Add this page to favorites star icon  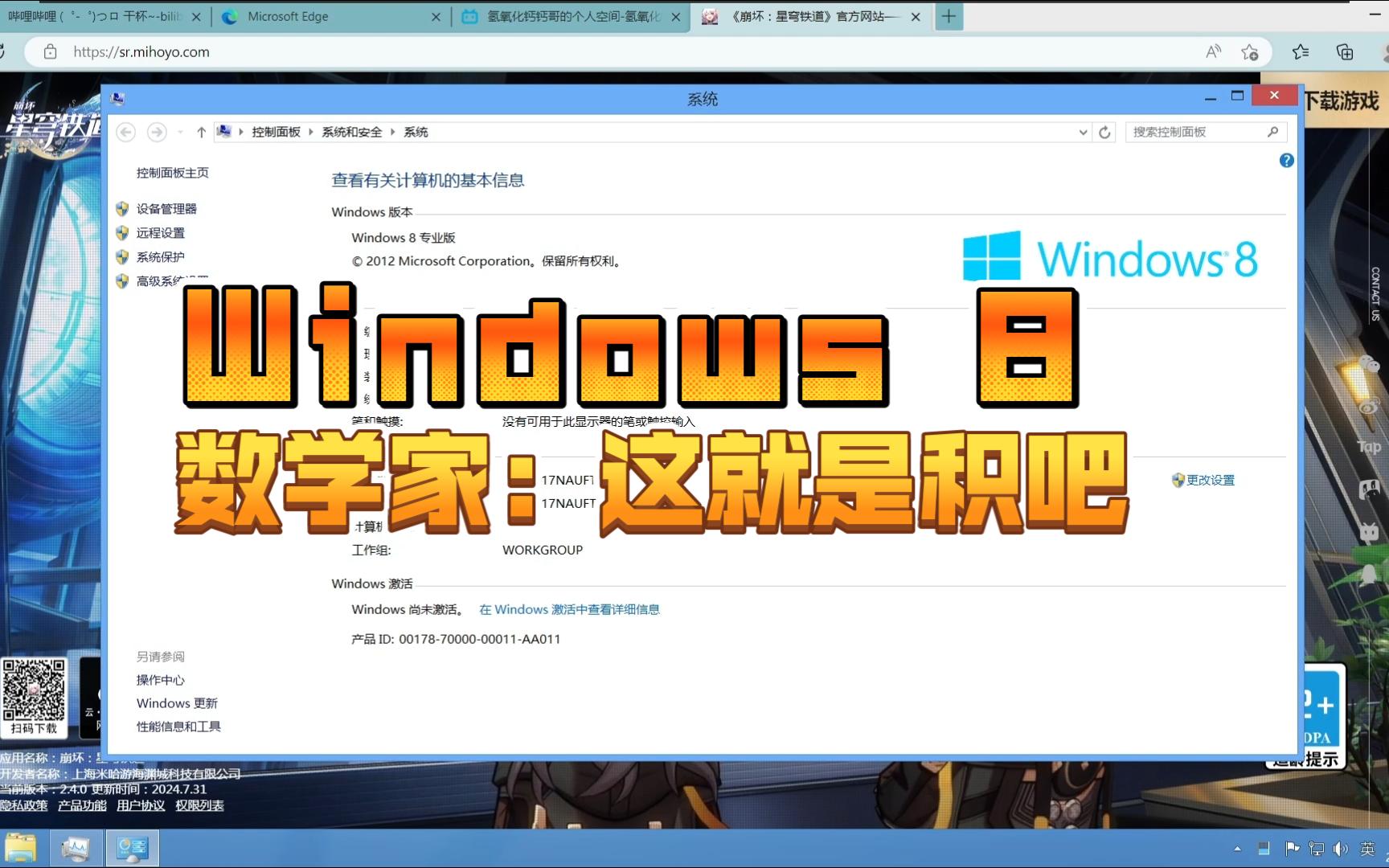[1249, 52]
